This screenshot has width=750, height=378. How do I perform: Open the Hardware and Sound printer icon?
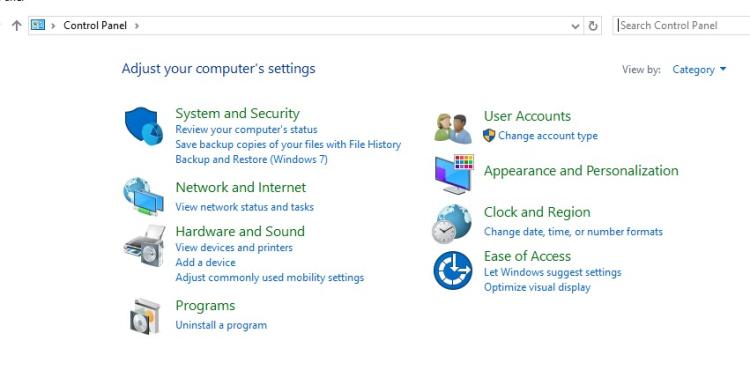144,245
